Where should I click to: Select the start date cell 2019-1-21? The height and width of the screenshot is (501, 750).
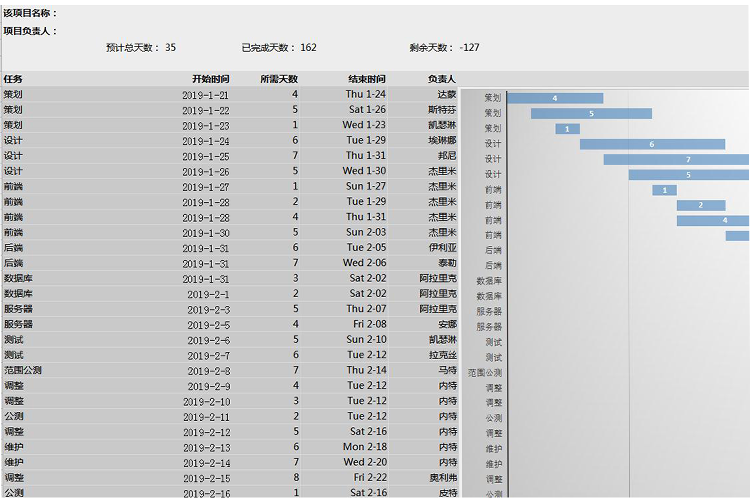click(x=206, y=95)
